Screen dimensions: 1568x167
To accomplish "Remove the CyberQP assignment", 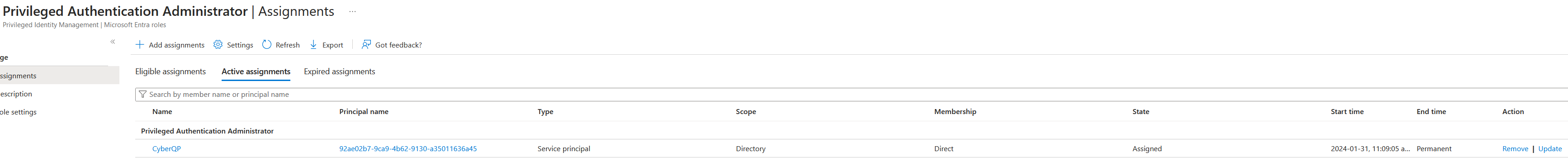I will point(1515,149).
